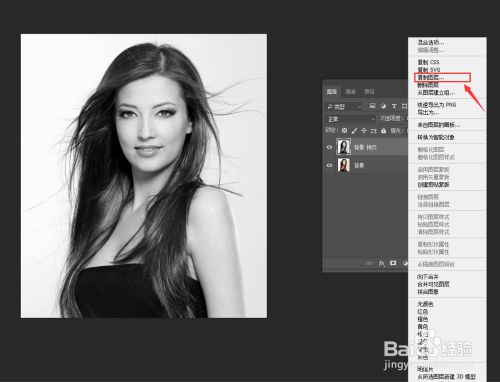Select 合并可见图层 menu entry
The width and height of the screenshot is (500, 382).
(x=433, y=284)
